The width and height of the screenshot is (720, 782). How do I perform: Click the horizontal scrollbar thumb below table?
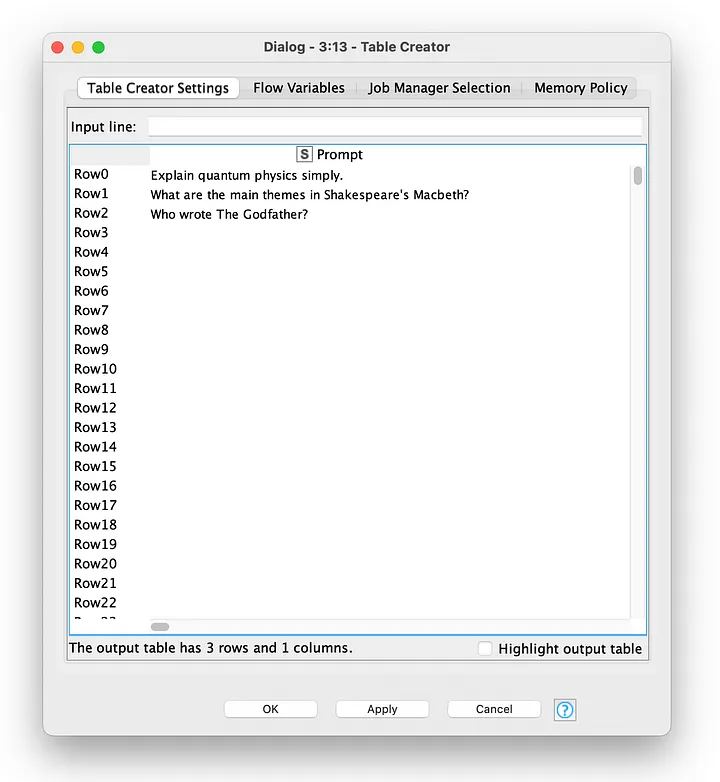pos(160,626)
